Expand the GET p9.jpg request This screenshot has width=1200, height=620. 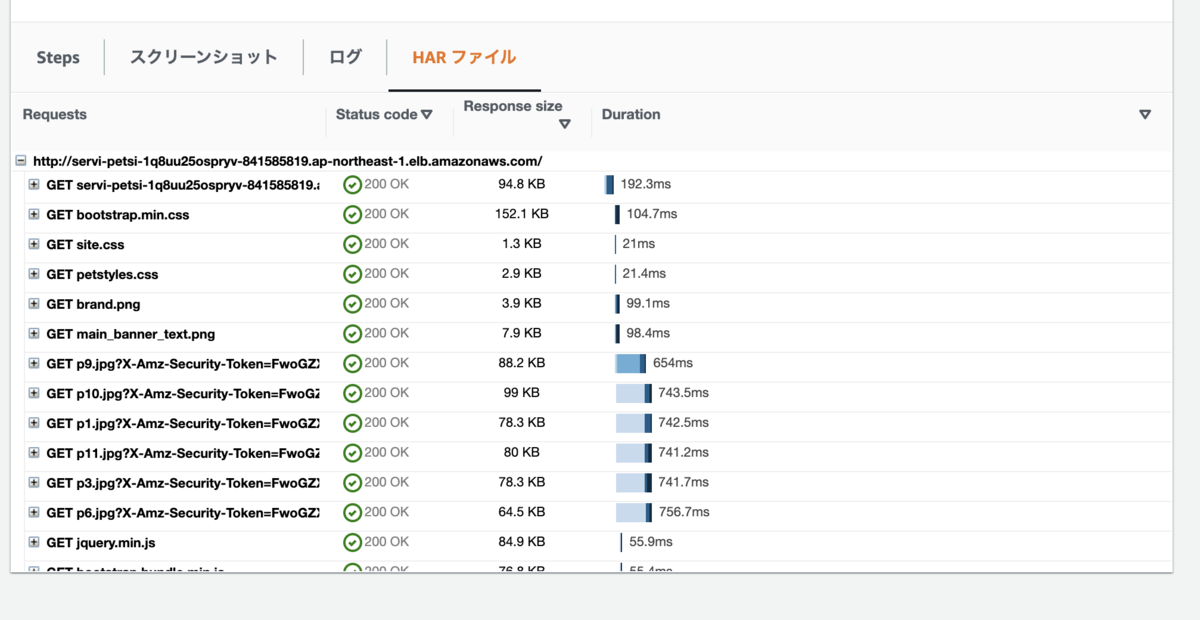pyautogui.click(x=34, y=364)
